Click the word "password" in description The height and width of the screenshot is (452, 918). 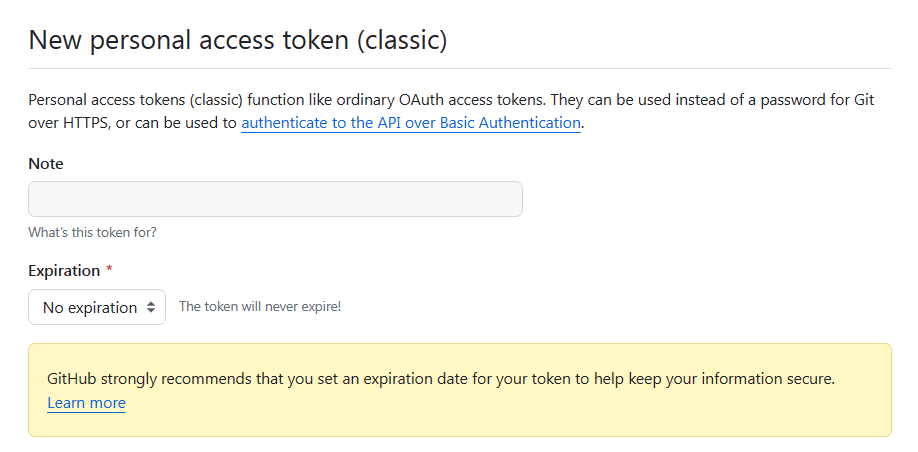click(774, 100)
